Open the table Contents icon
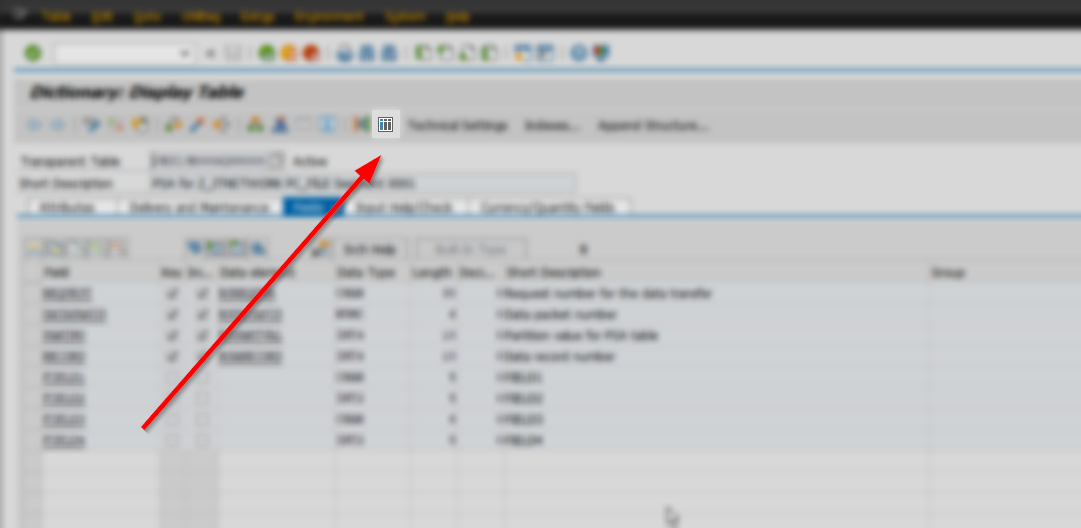 385,124
